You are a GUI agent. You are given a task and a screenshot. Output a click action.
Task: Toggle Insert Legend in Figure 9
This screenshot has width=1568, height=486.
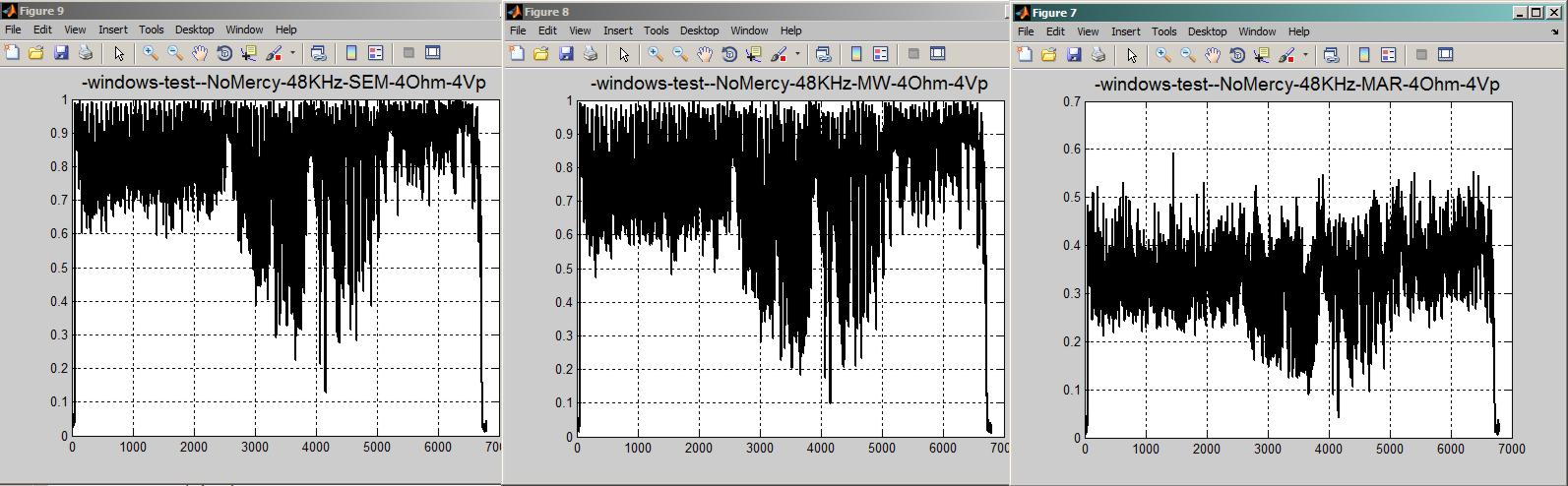(x=375, y=53)
